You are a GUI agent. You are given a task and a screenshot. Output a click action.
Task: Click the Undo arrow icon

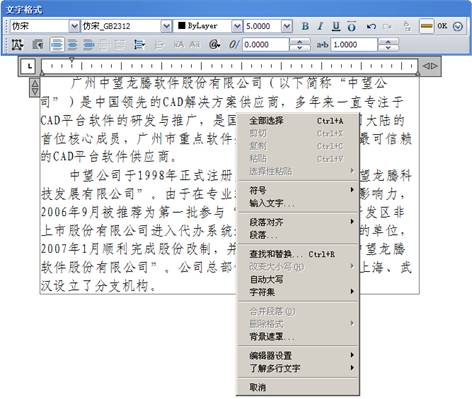point(371,26)
